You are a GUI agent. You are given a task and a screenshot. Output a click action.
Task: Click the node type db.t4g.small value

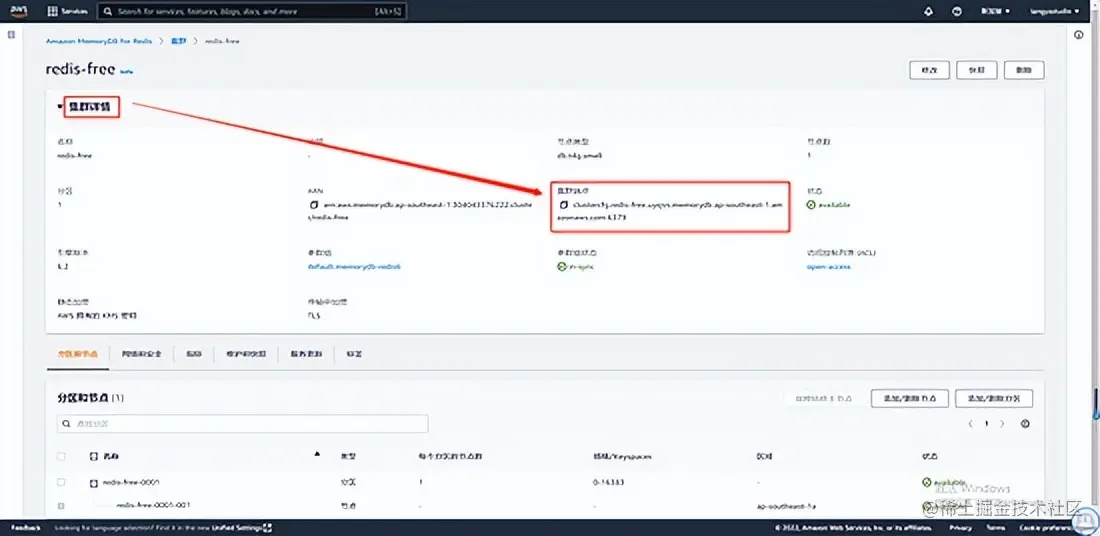[x=579, y=155]
